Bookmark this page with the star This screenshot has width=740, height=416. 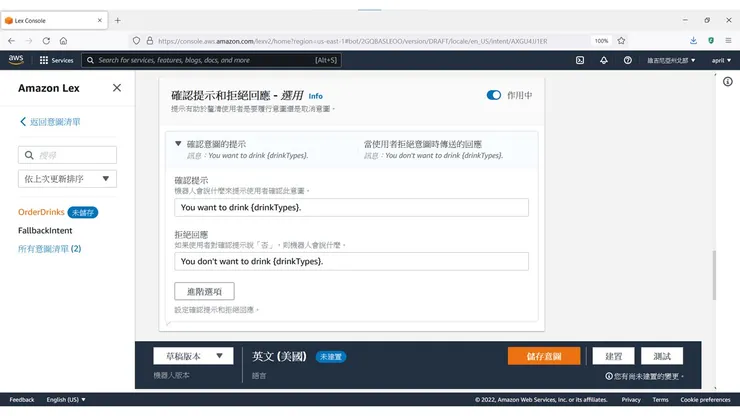coord(621,41)
